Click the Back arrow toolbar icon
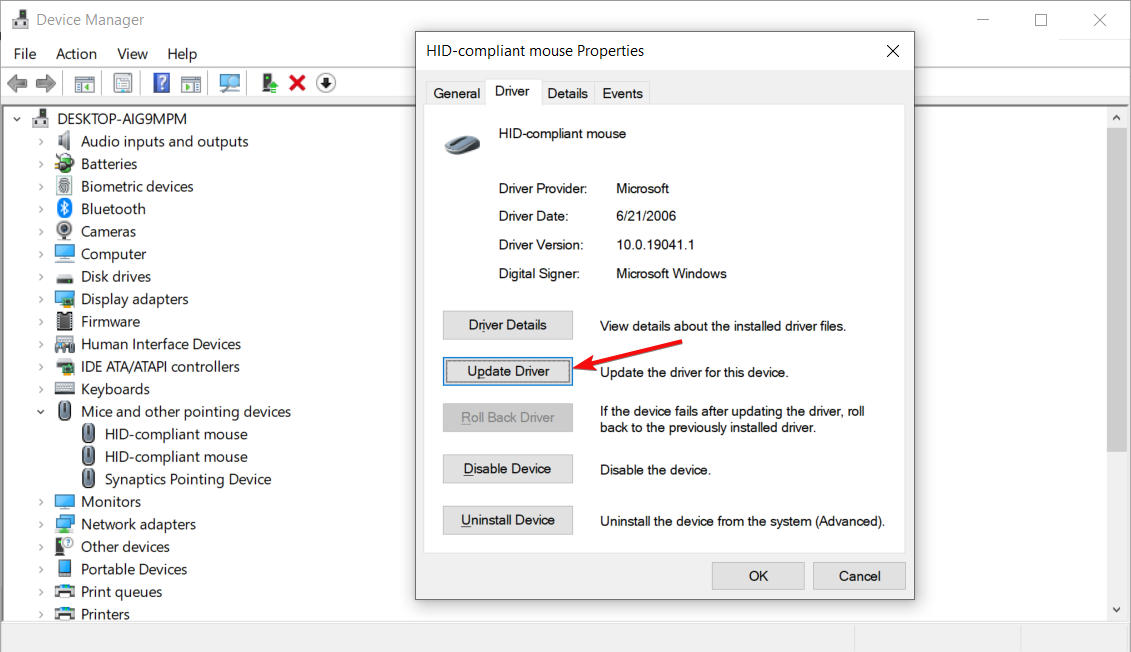Viewport: 1131px width, 652px height. coord(17,83)
